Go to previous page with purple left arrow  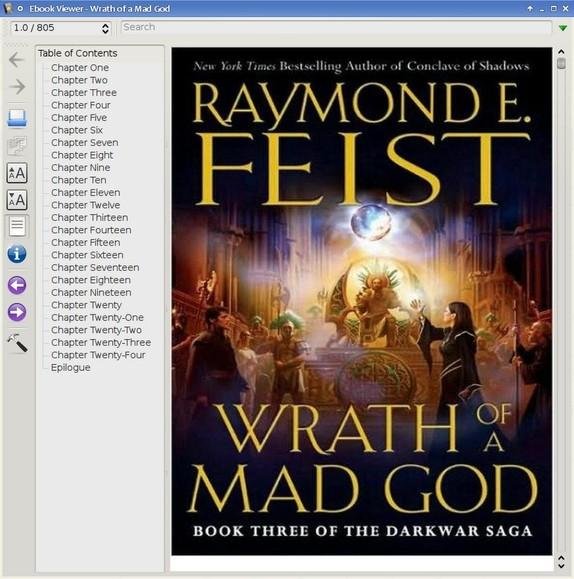click(x=17, y=285)
